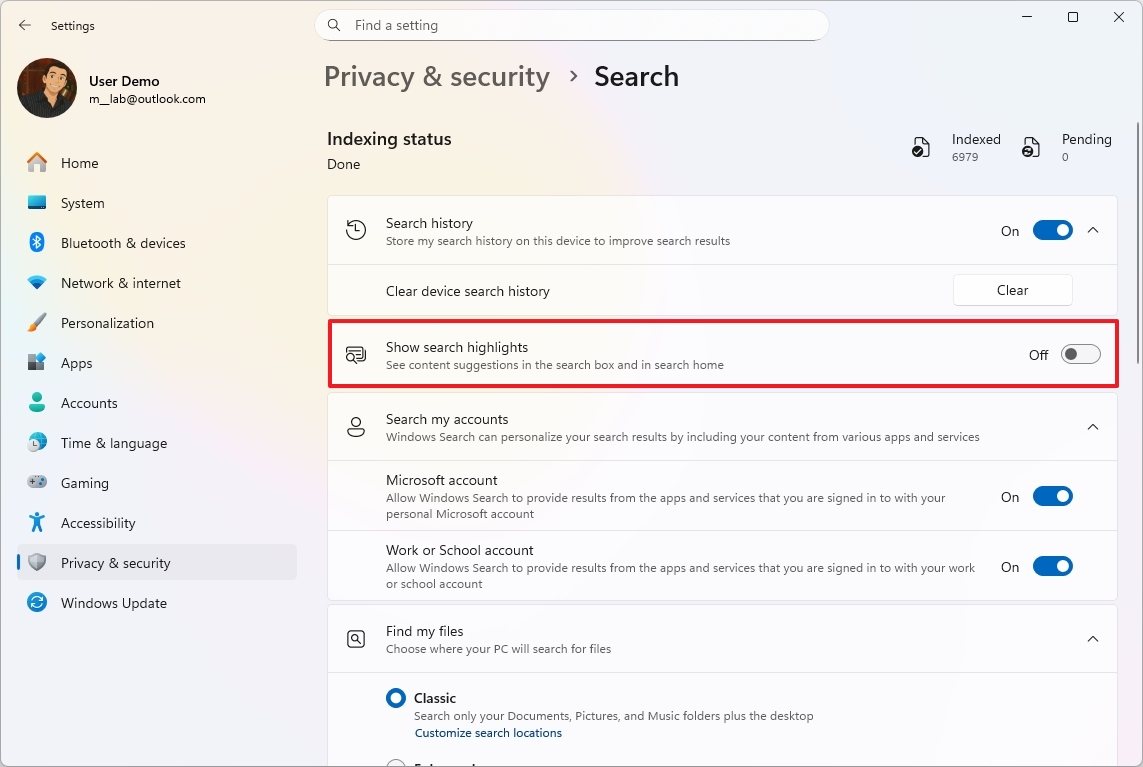The height and width of the screenshot is (767, 1143).
Task: Open Customize search locations link
Action: [x=488, y=732]
